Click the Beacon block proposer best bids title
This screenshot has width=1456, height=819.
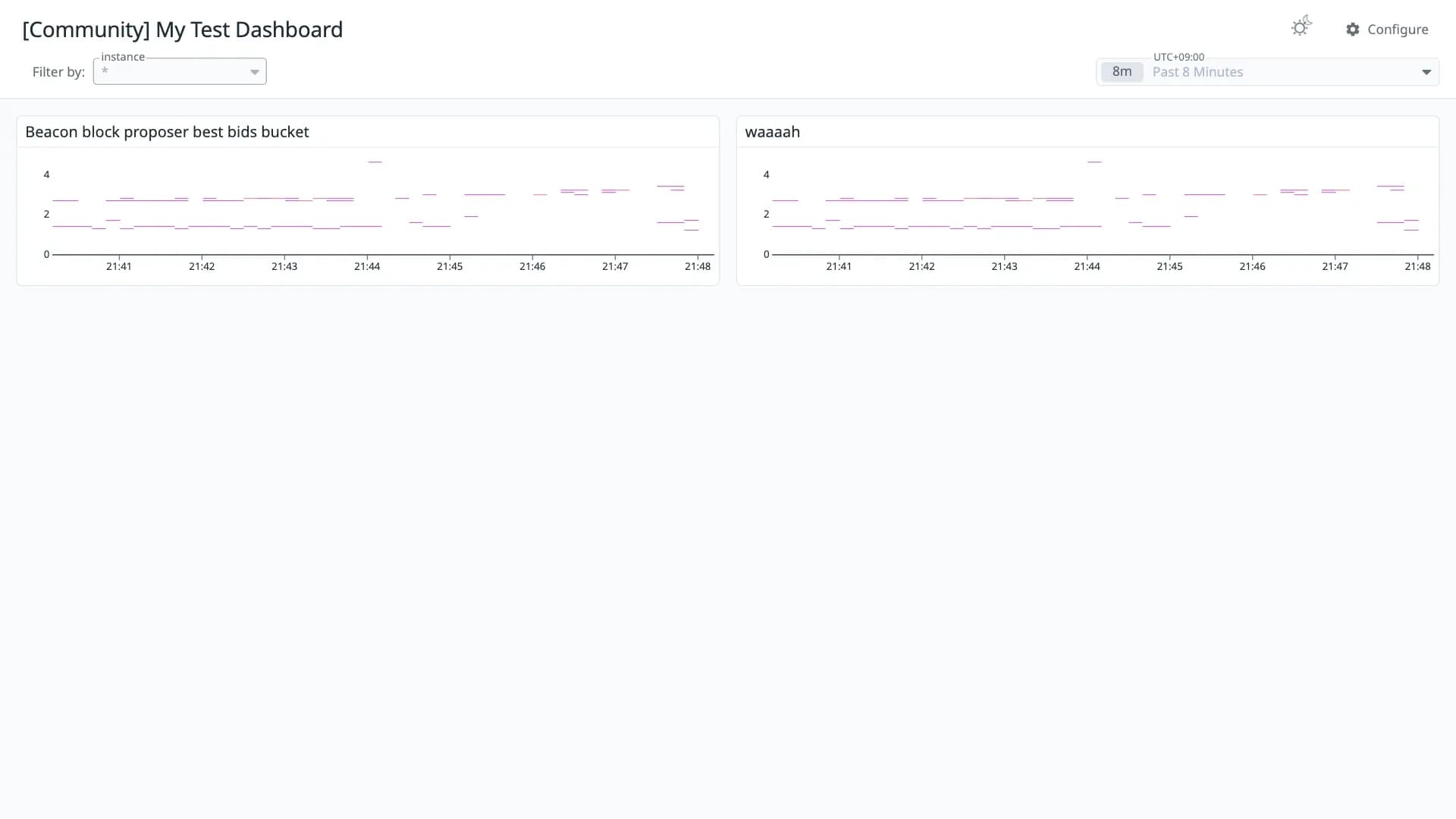pyautogui.click(x=167, y=132)
